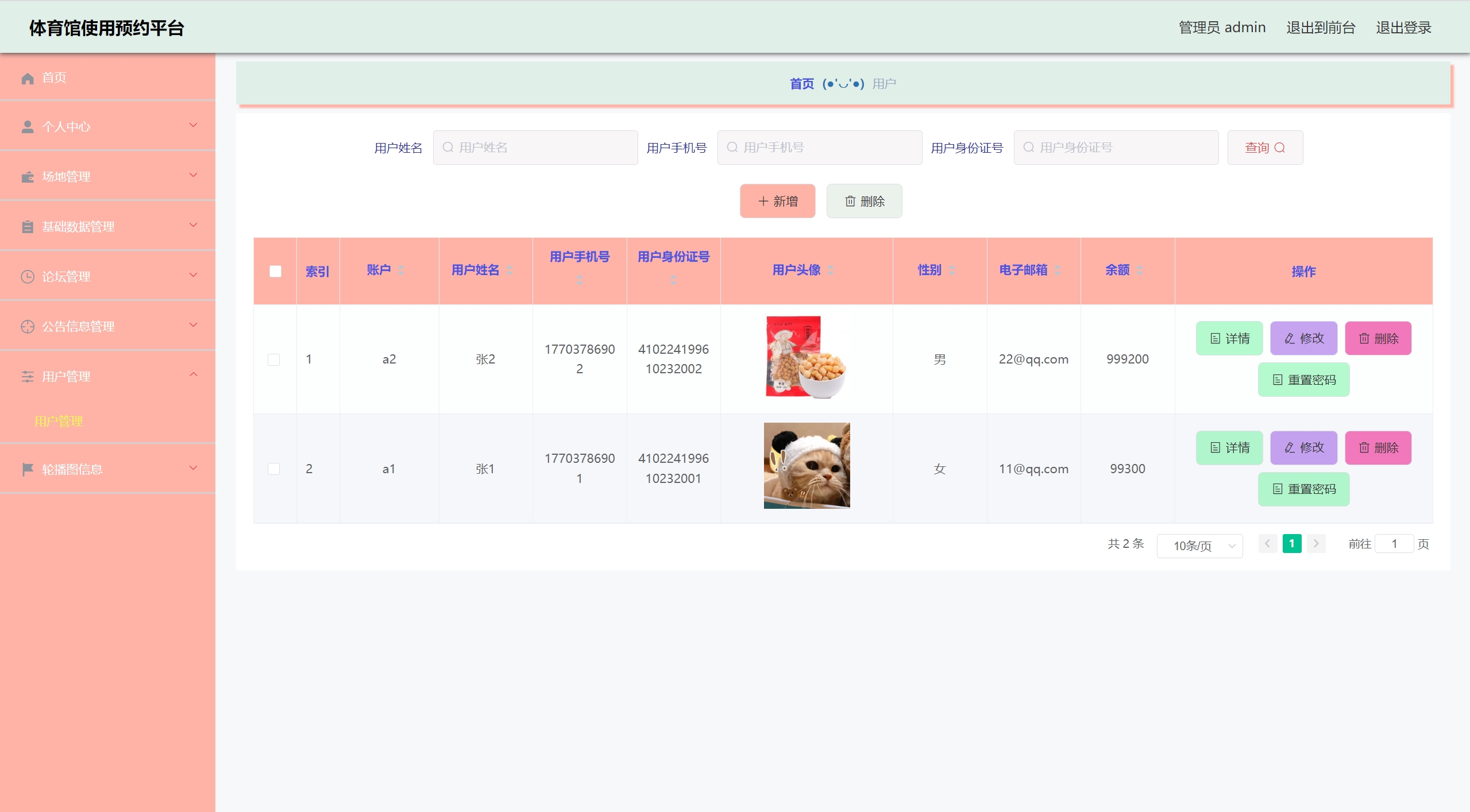Image resolution: width=1470 pixels, height=812 pixels.
Task: Click the next page arrow in pagination
Action: pos(1315,543)
